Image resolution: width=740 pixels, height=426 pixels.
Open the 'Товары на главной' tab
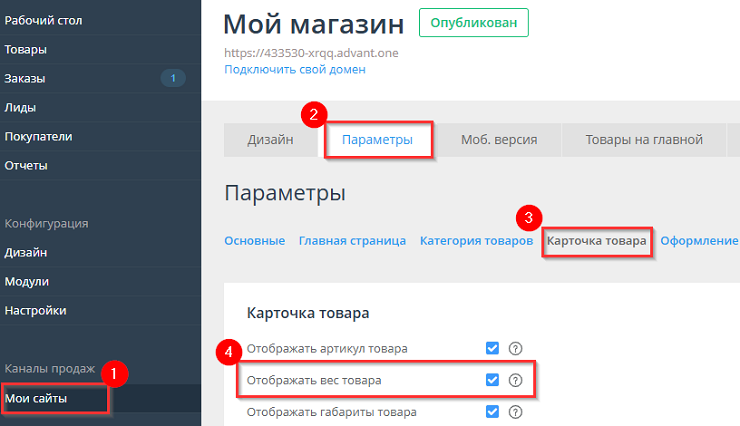644,140
